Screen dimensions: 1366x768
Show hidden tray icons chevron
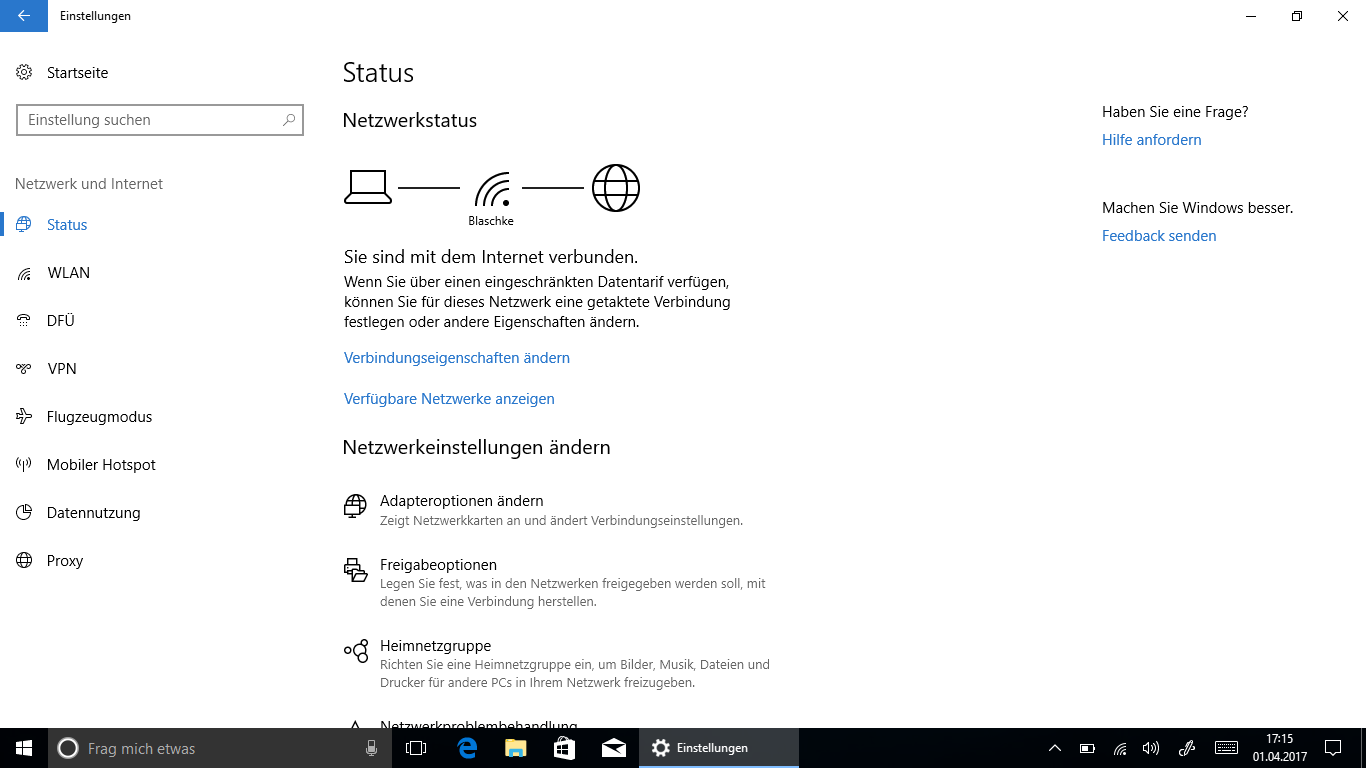(x=1054, y=748)
